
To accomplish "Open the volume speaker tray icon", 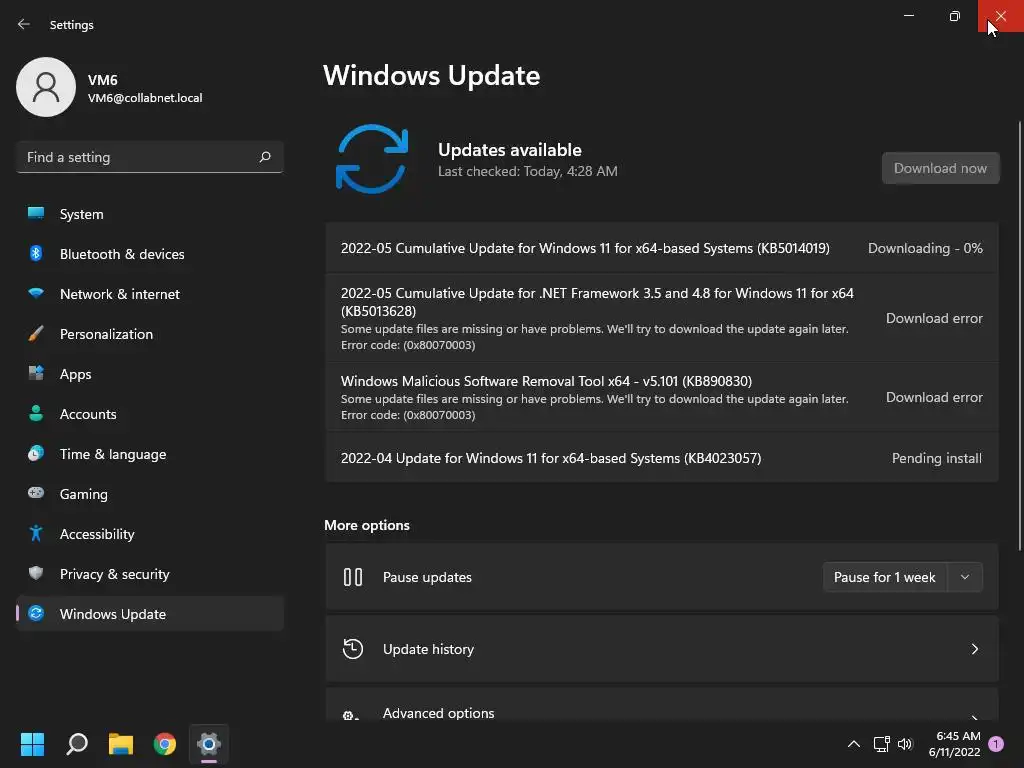I will pos(904,744).
